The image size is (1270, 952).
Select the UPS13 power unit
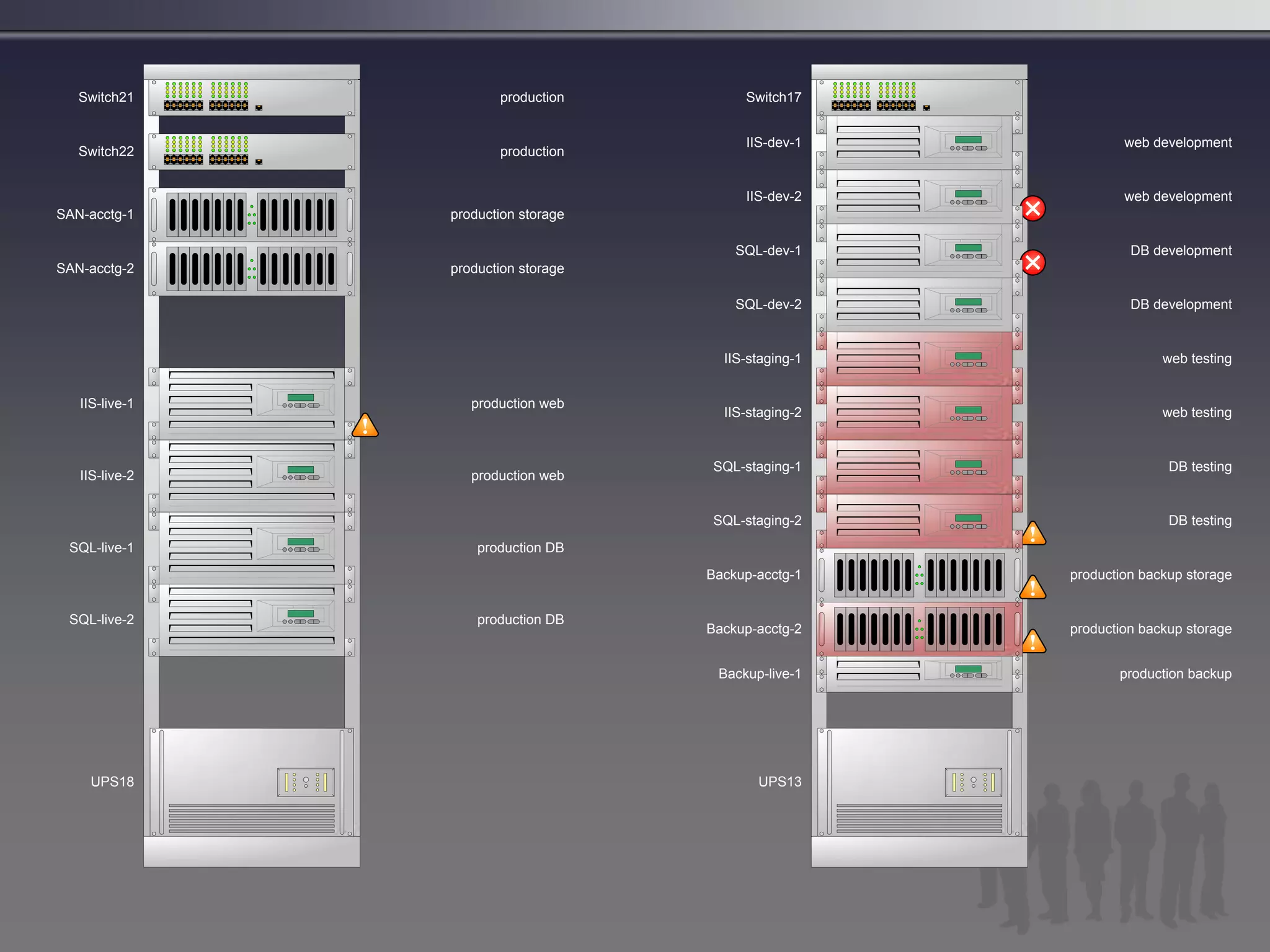tap(919, 782)
